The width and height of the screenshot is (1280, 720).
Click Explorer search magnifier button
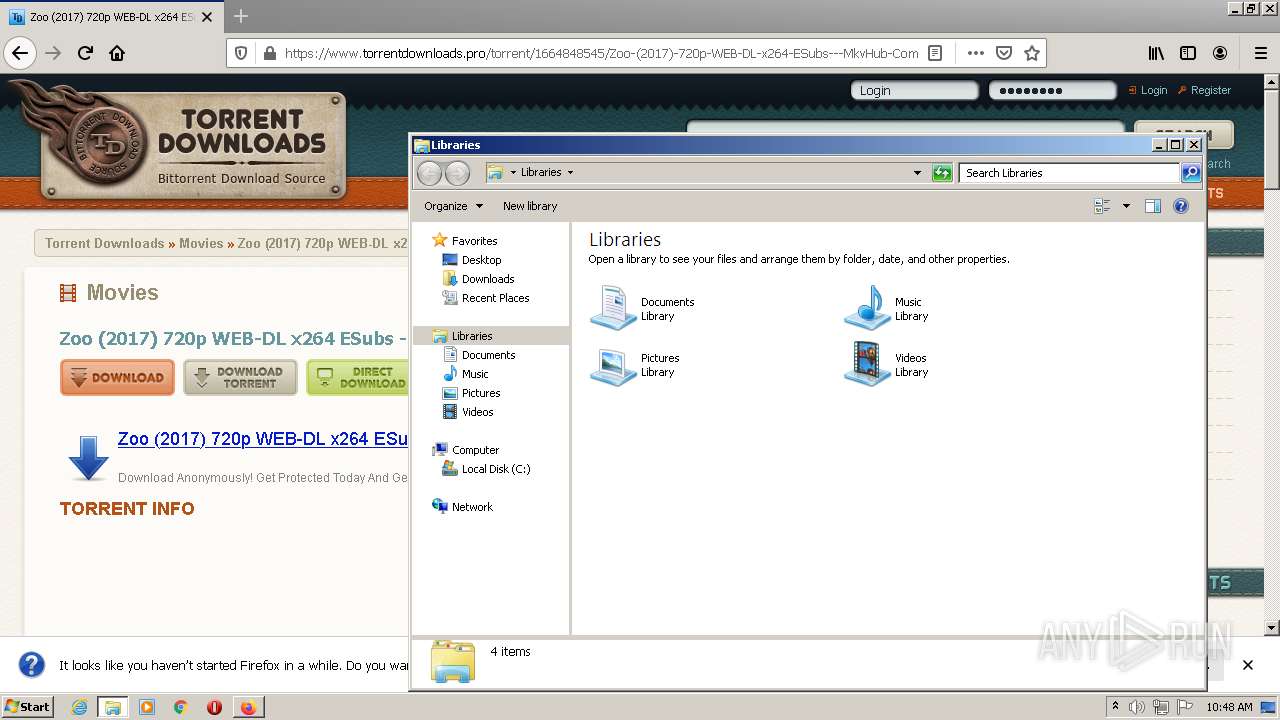(x=1191, y=173)
